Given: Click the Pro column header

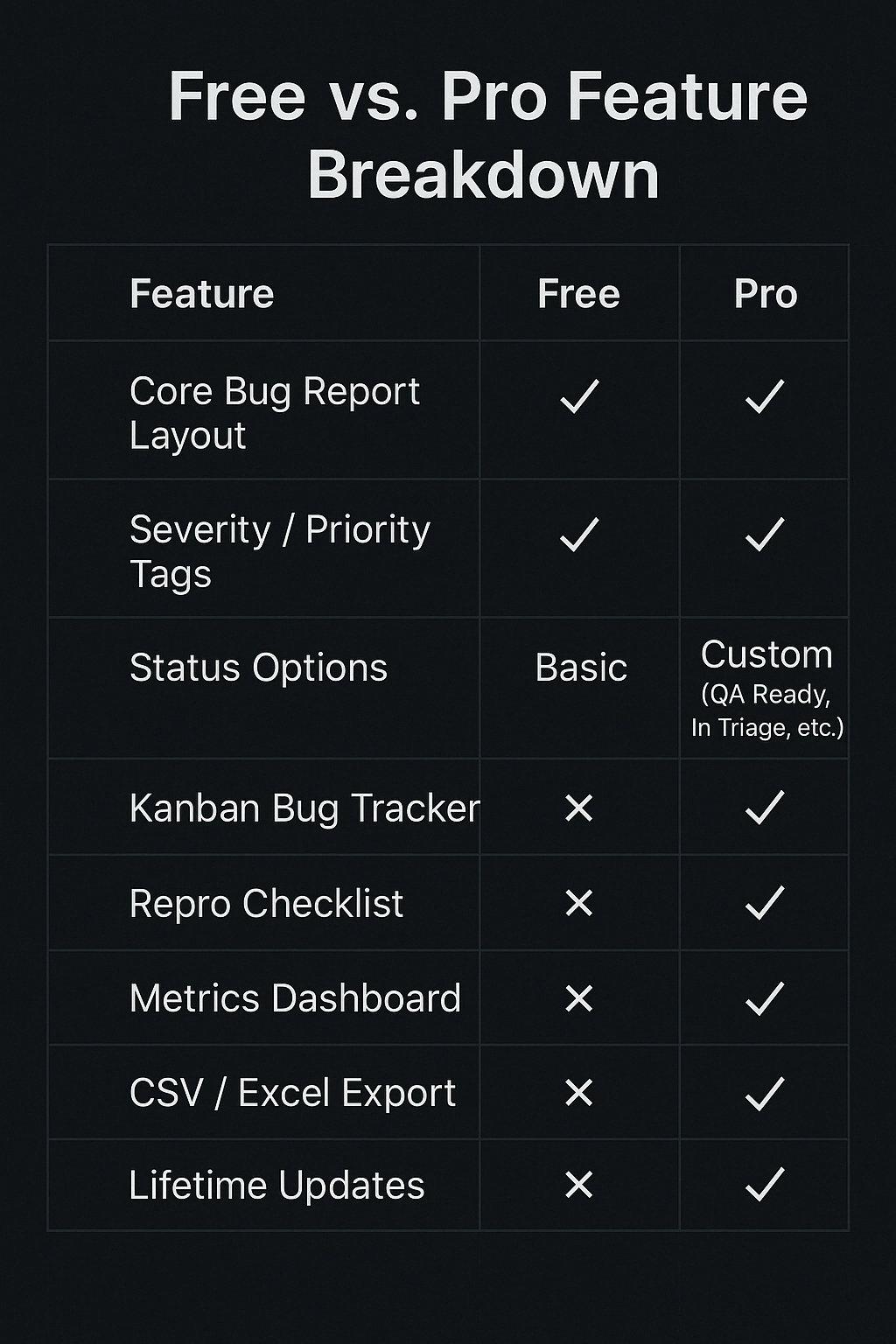Looking at the screenshot, I should pos(766,294).
